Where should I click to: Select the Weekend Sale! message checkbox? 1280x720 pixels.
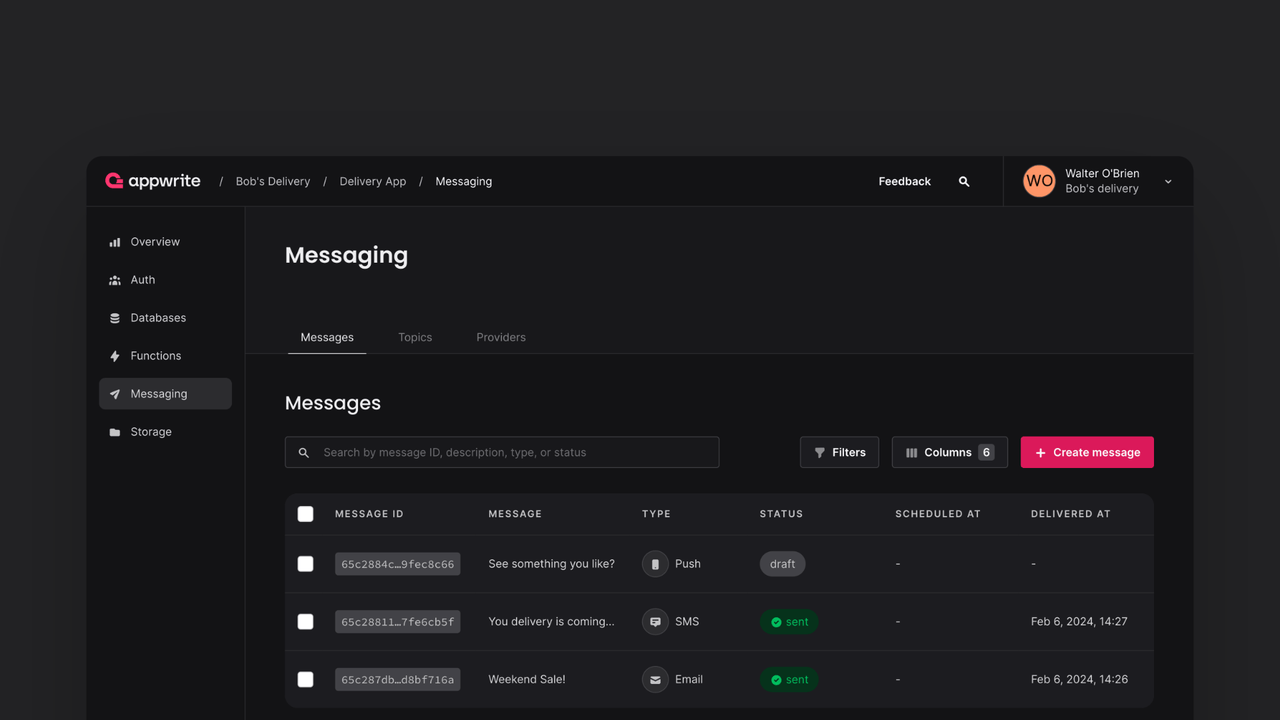[x=306, y=680]
